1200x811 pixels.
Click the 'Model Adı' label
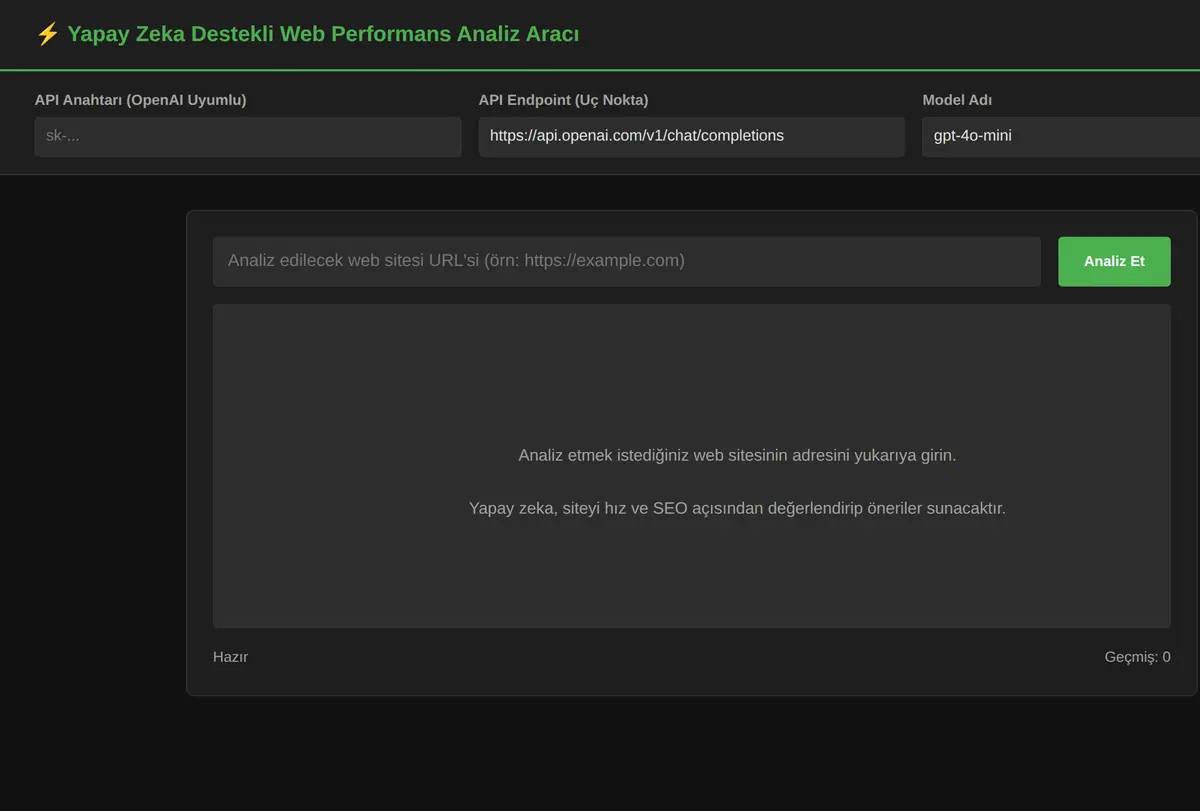(x=957, y=100)
